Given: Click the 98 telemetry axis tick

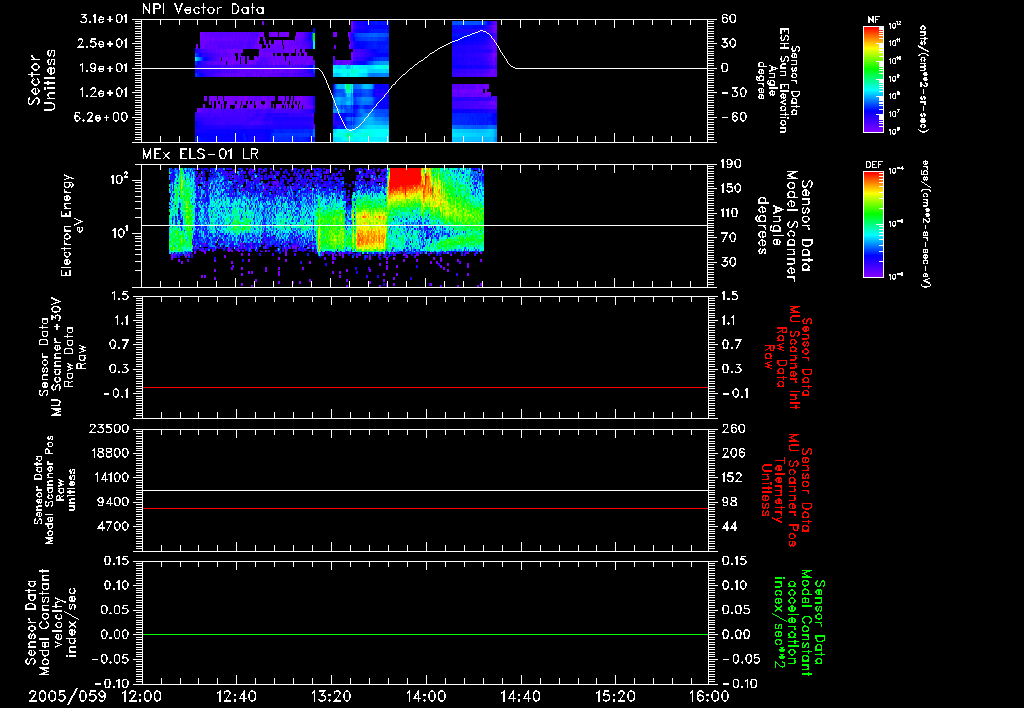Looking at the screenshot, I should pyautogui.click(x=729, y=502).
